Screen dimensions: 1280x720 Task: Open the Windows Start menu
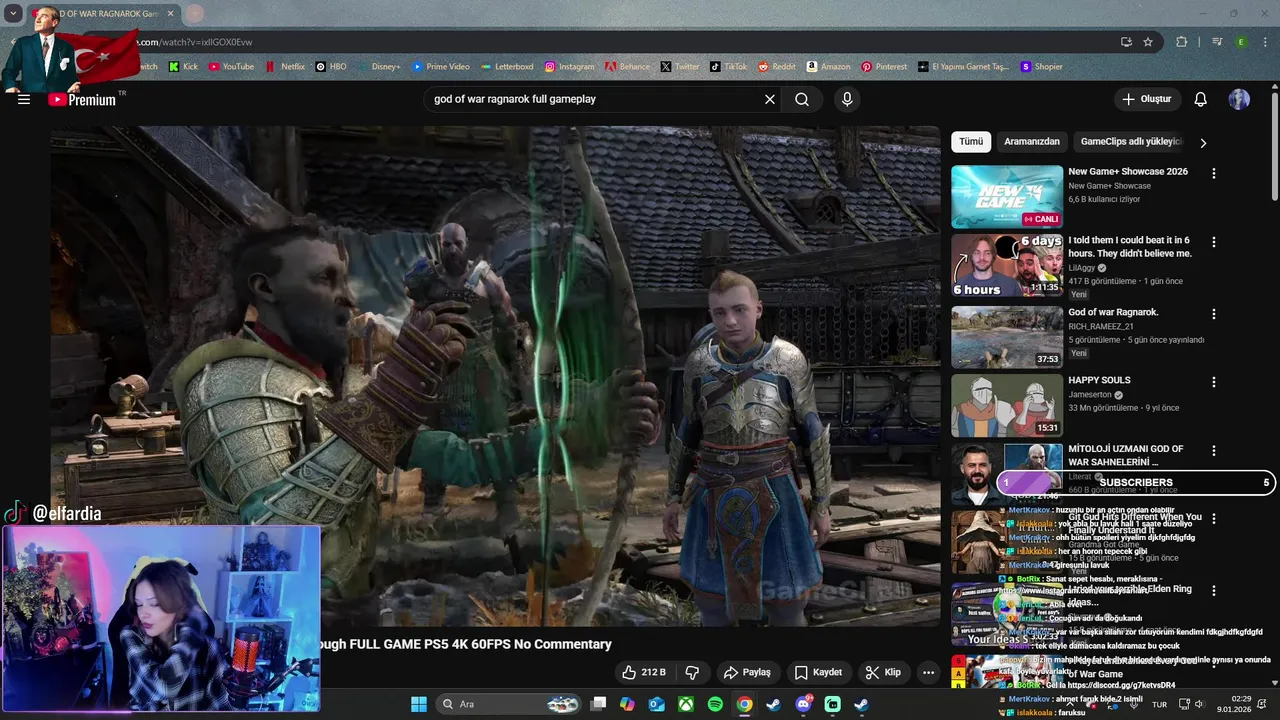419,704
